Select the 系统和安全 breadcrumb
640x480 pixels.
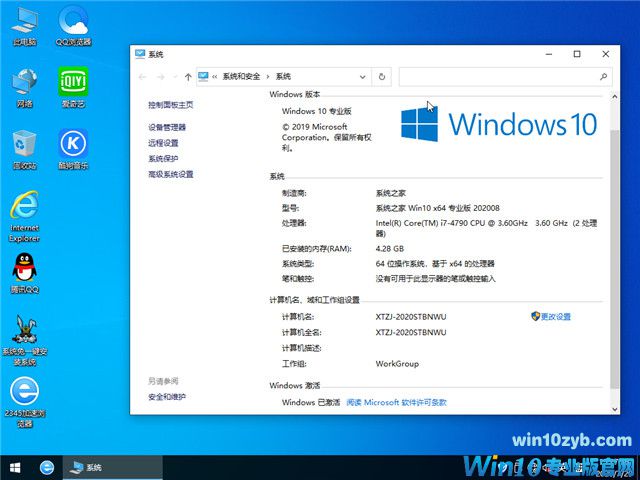[x=241, y=76]
